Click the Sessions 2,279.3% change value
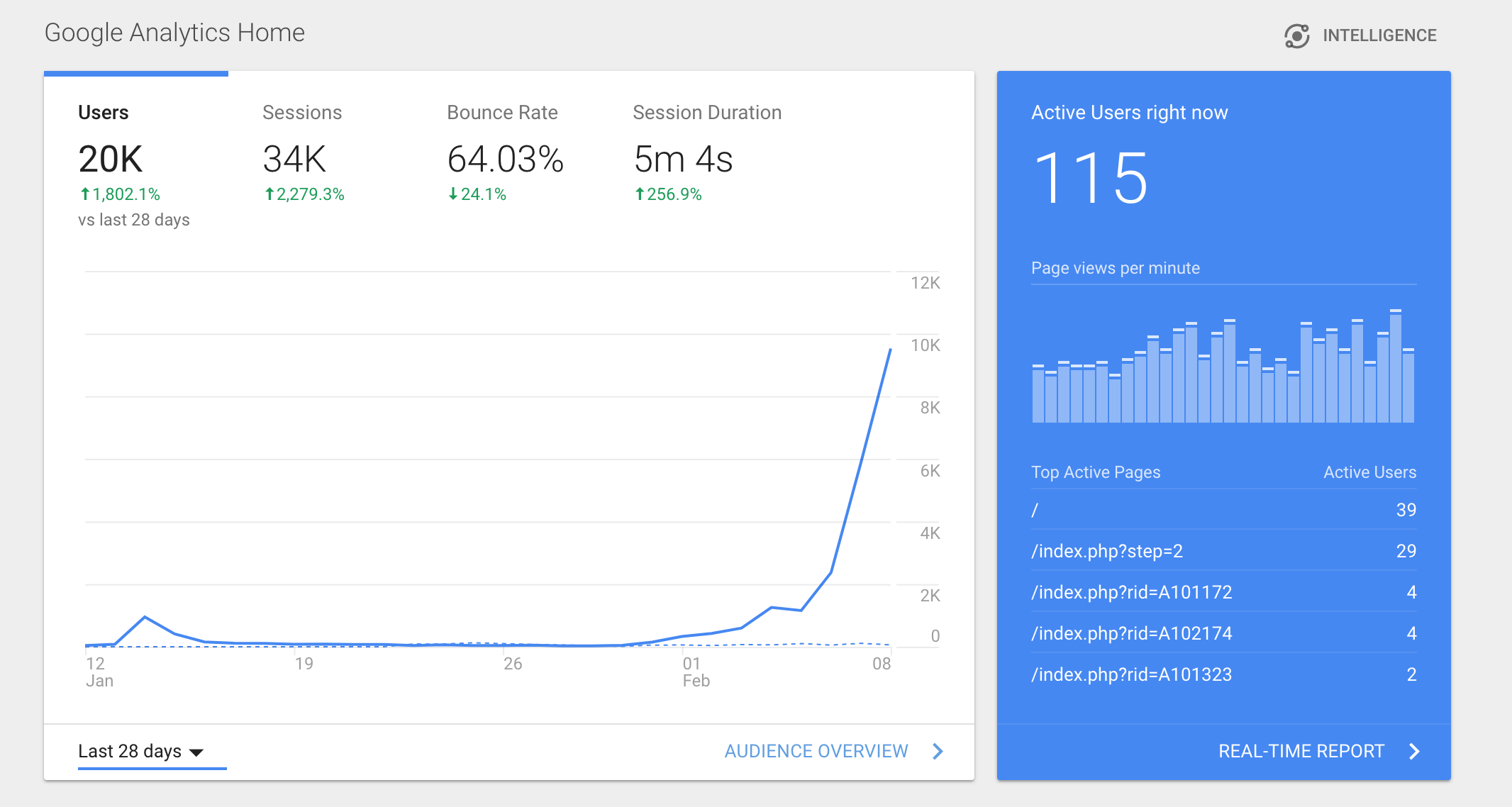Viewport: 1512px width, 807px height. (x=304, y=194)
